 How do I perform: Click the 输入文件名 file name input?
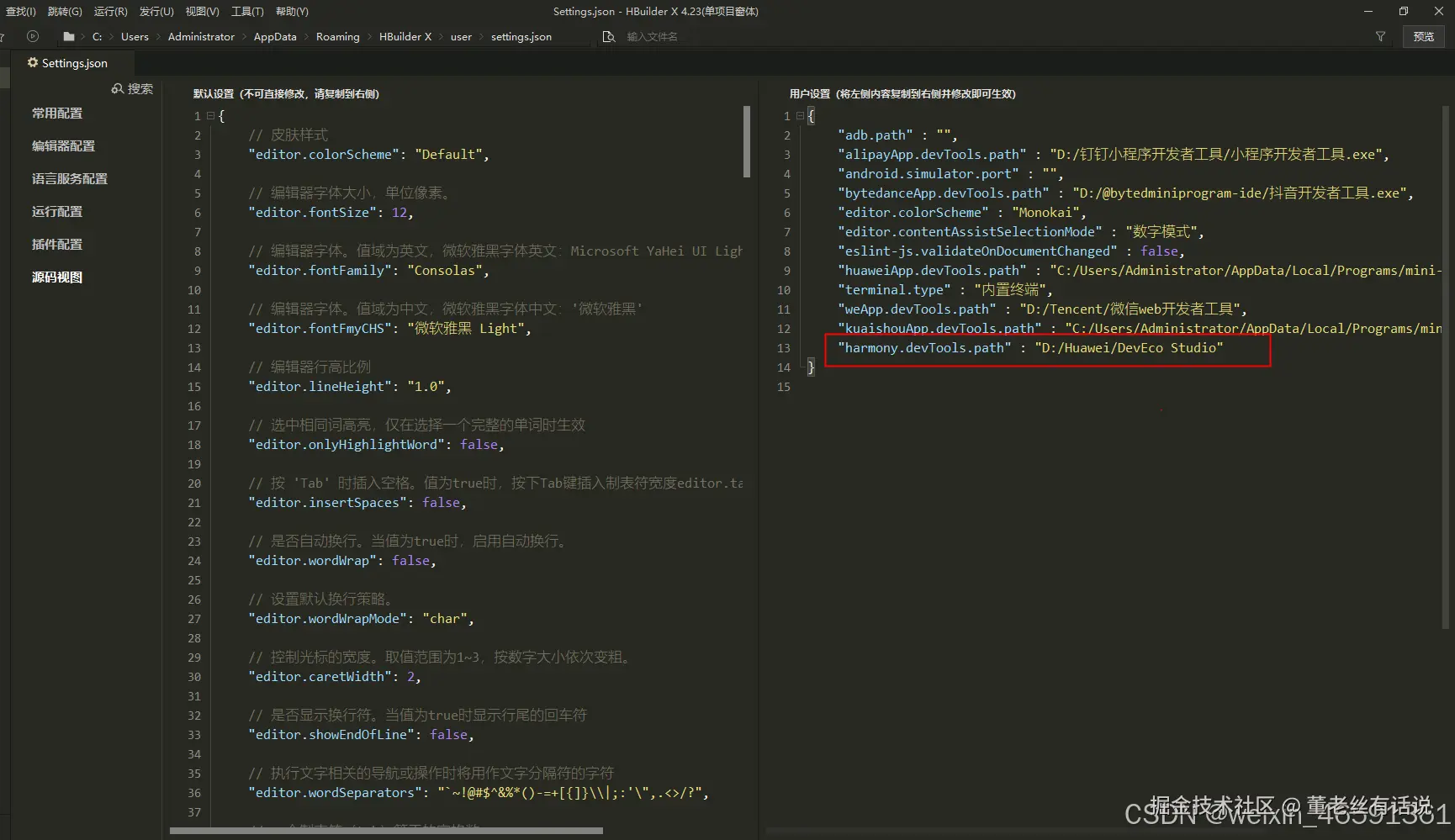[x=652, y=36]
